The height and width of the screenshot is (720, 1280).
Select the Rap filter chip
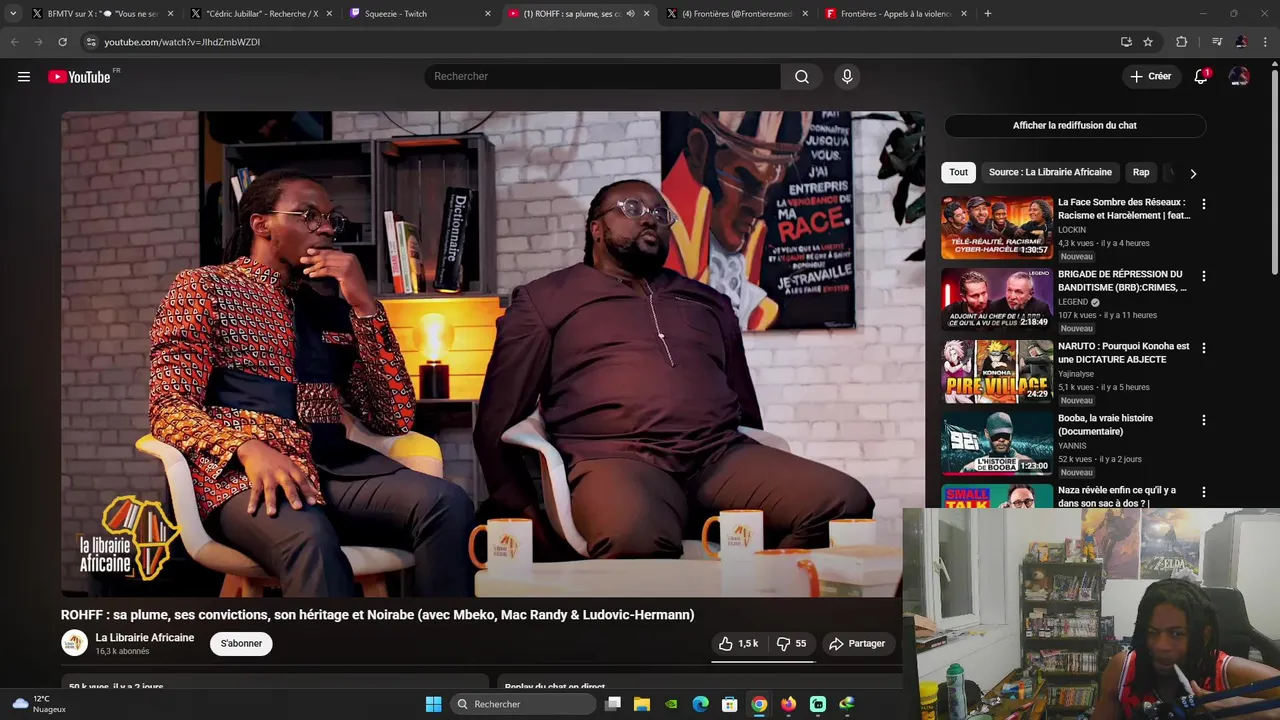1141,172
